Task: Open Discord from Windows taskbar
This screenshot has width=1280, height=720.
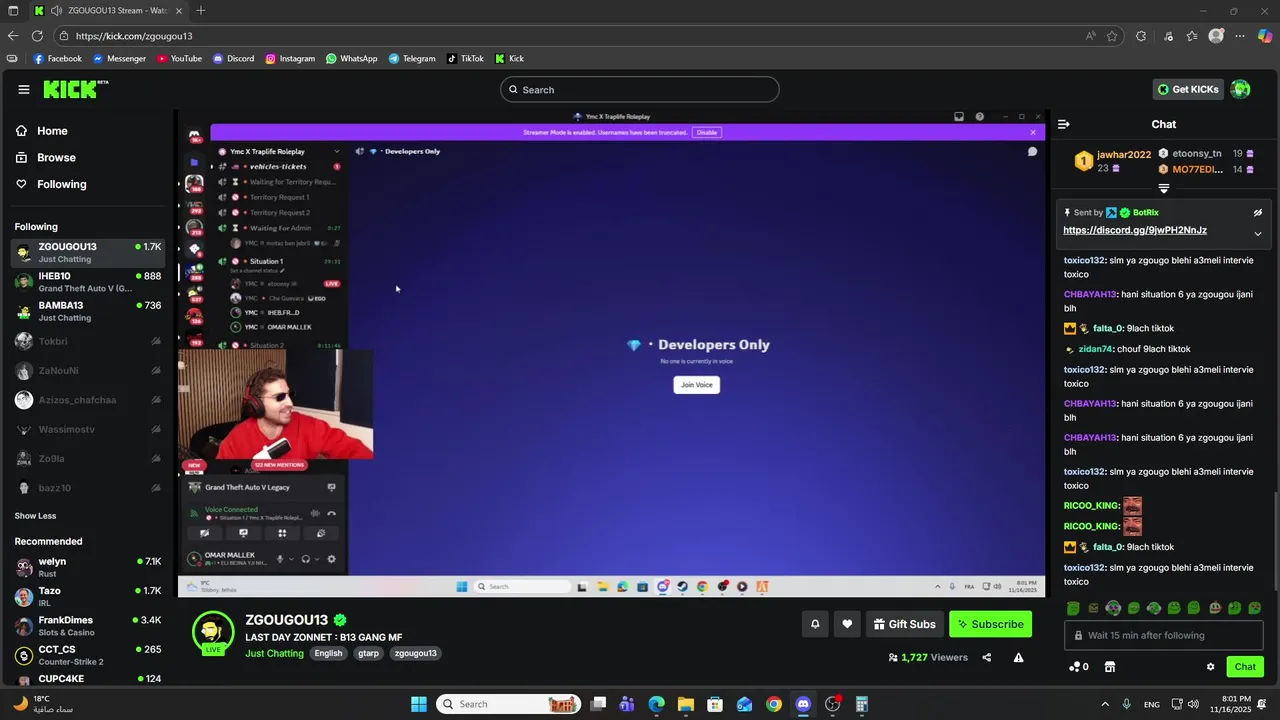Action: point(803,704)
